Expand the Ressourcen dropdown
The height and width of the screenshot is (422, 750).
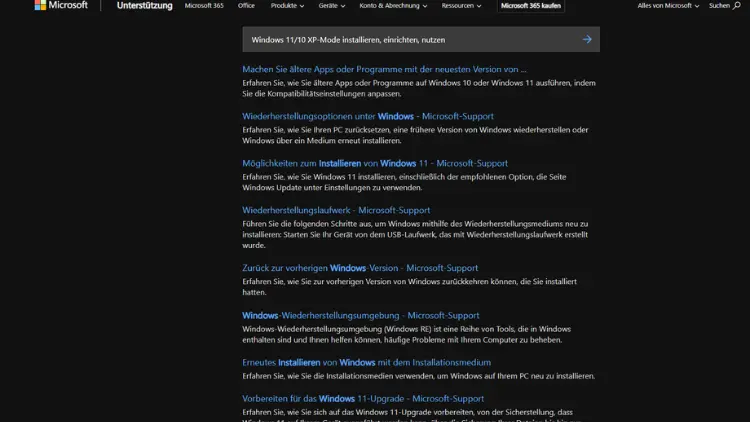461,6
